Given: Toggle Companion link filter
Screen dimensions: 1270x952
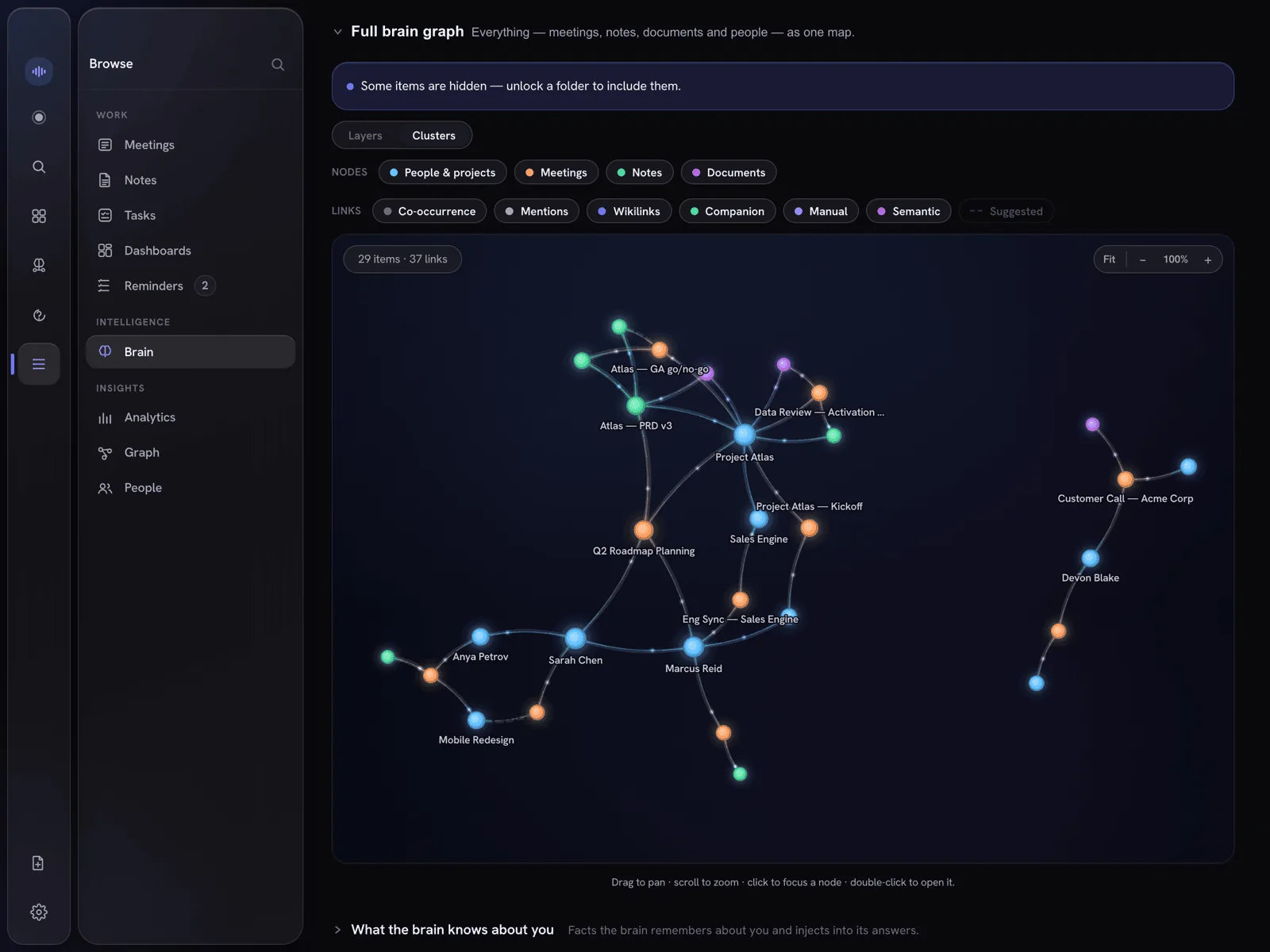Looking at the screenshot, I should [x=727, y=211].
